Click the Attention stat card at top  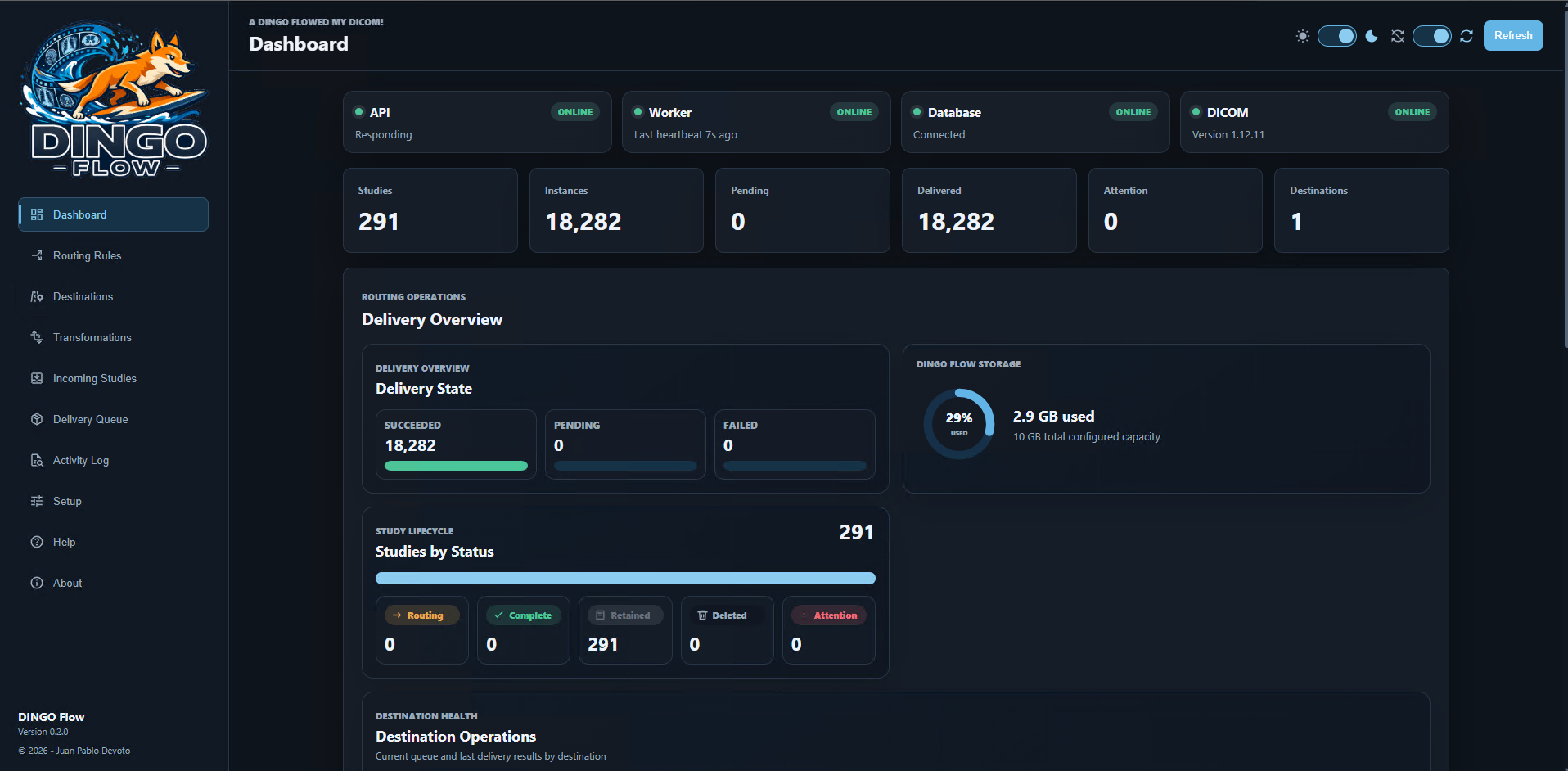click(1175, 210)
